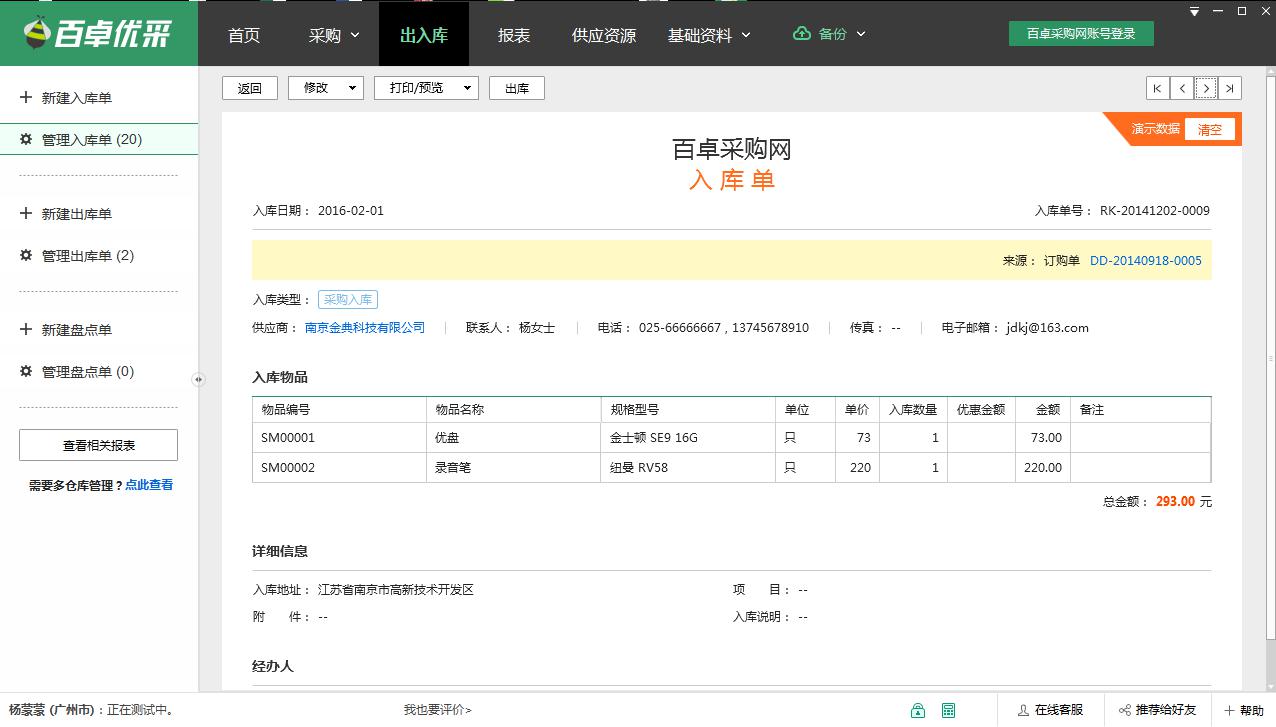Click 我也要评价> link

(438, 710)
